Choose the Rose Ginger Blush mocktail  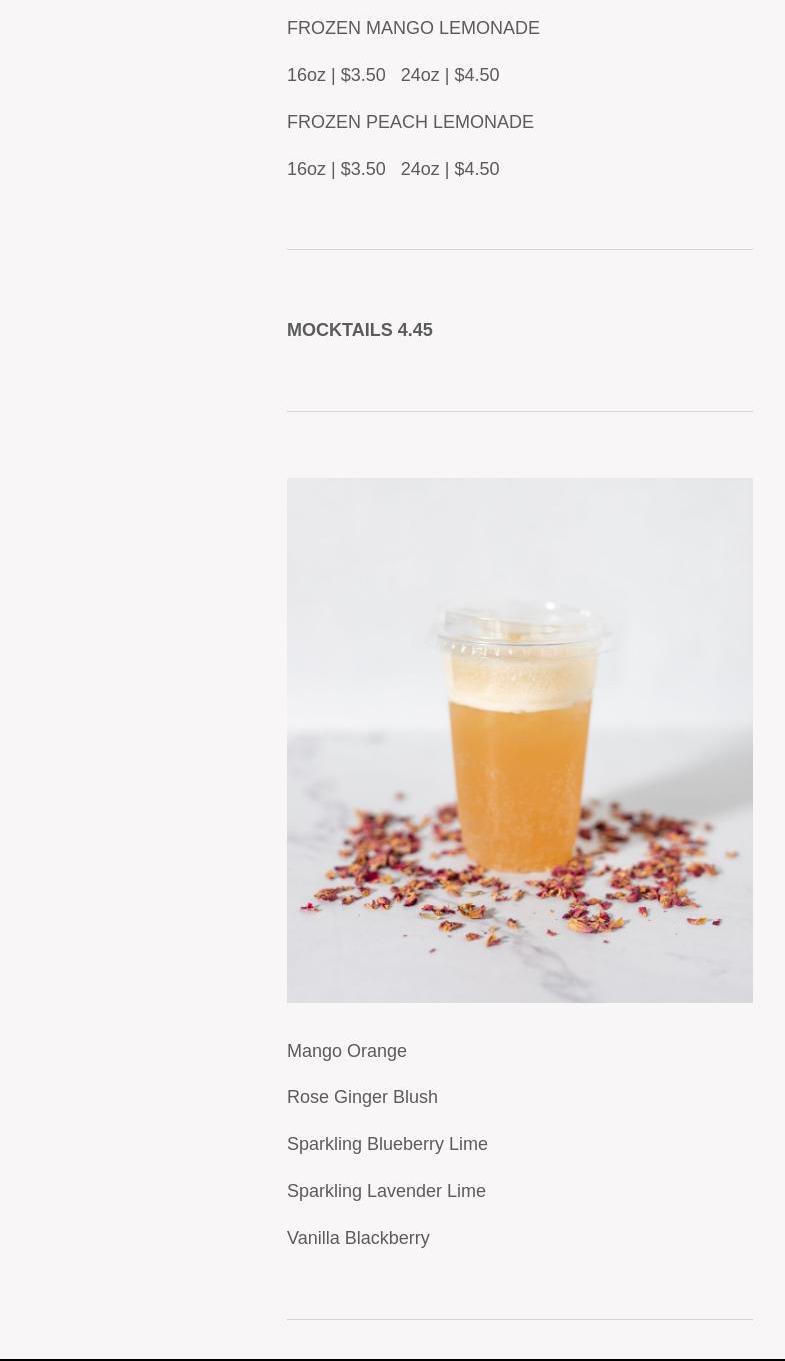click(x=362, y=1097)
